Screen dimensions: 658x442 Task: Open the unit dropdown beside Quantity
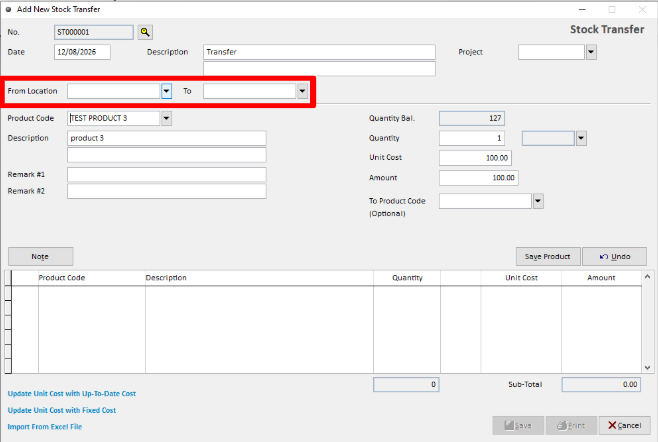pos(581,138)
